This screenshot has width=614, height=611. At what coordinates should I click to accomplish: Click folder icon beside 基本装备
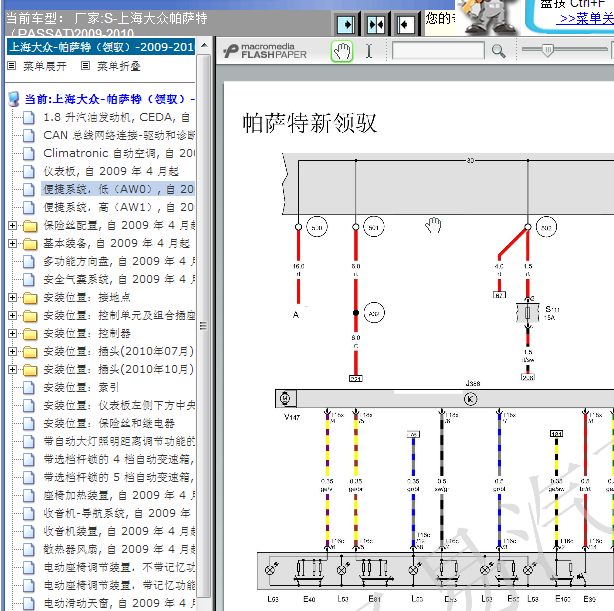click(30, 244)
